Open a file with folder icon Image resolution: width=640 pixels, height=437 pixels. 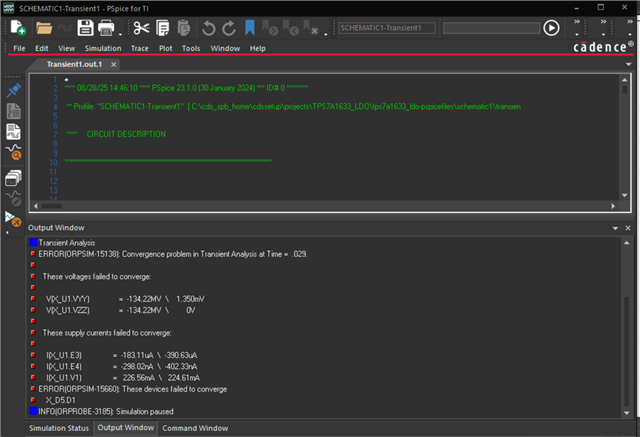44,28
